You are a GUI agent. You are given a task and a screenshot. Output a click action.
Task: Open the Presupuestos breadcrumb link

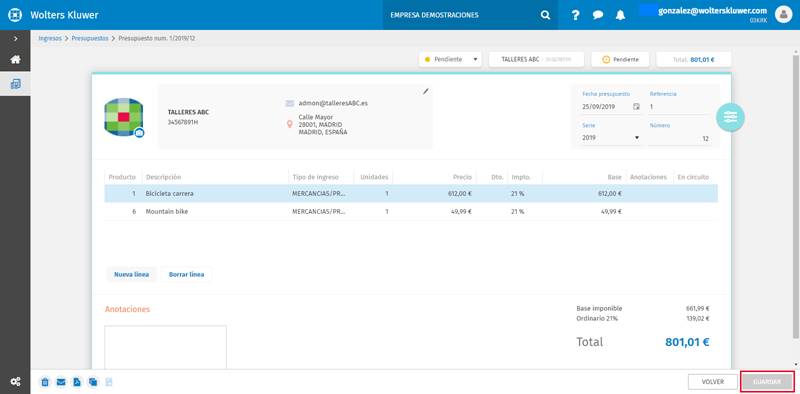(x=90, y=38)
